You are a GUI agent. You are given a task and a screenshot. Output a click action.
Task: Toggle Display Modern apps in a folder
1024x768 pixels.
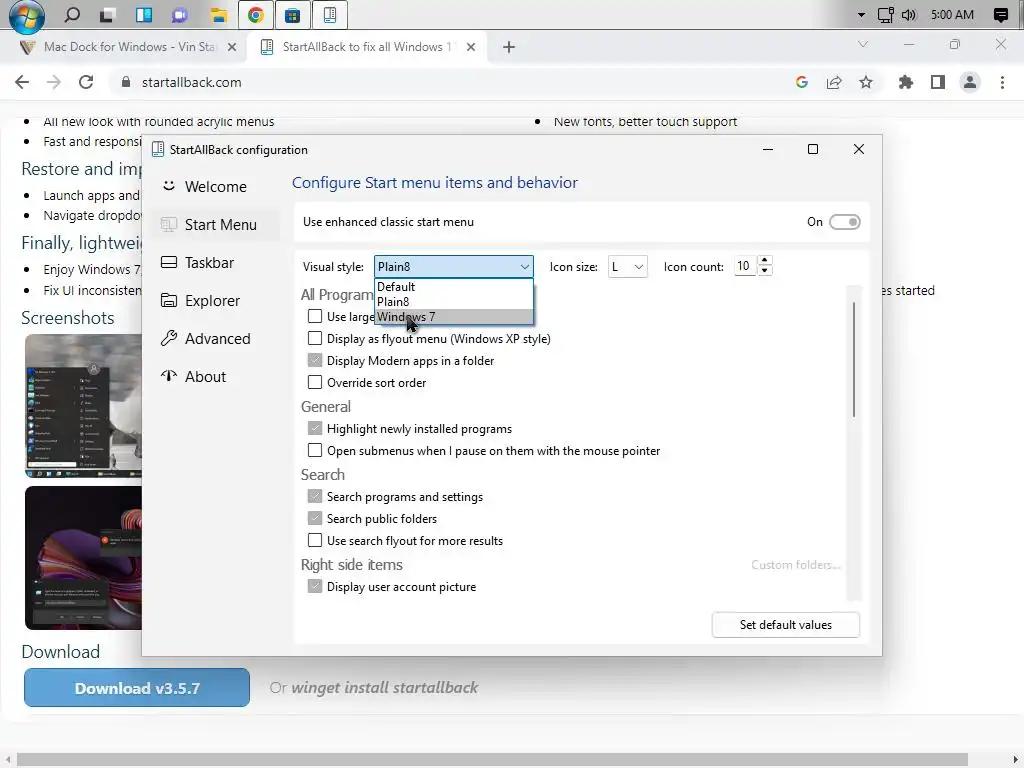(x=315, y=360)
